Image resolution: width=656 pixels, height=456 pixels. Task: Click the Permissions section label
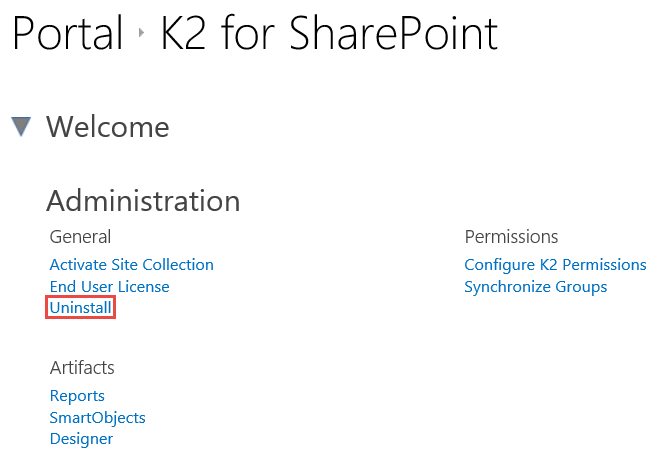tap(511, 237)
